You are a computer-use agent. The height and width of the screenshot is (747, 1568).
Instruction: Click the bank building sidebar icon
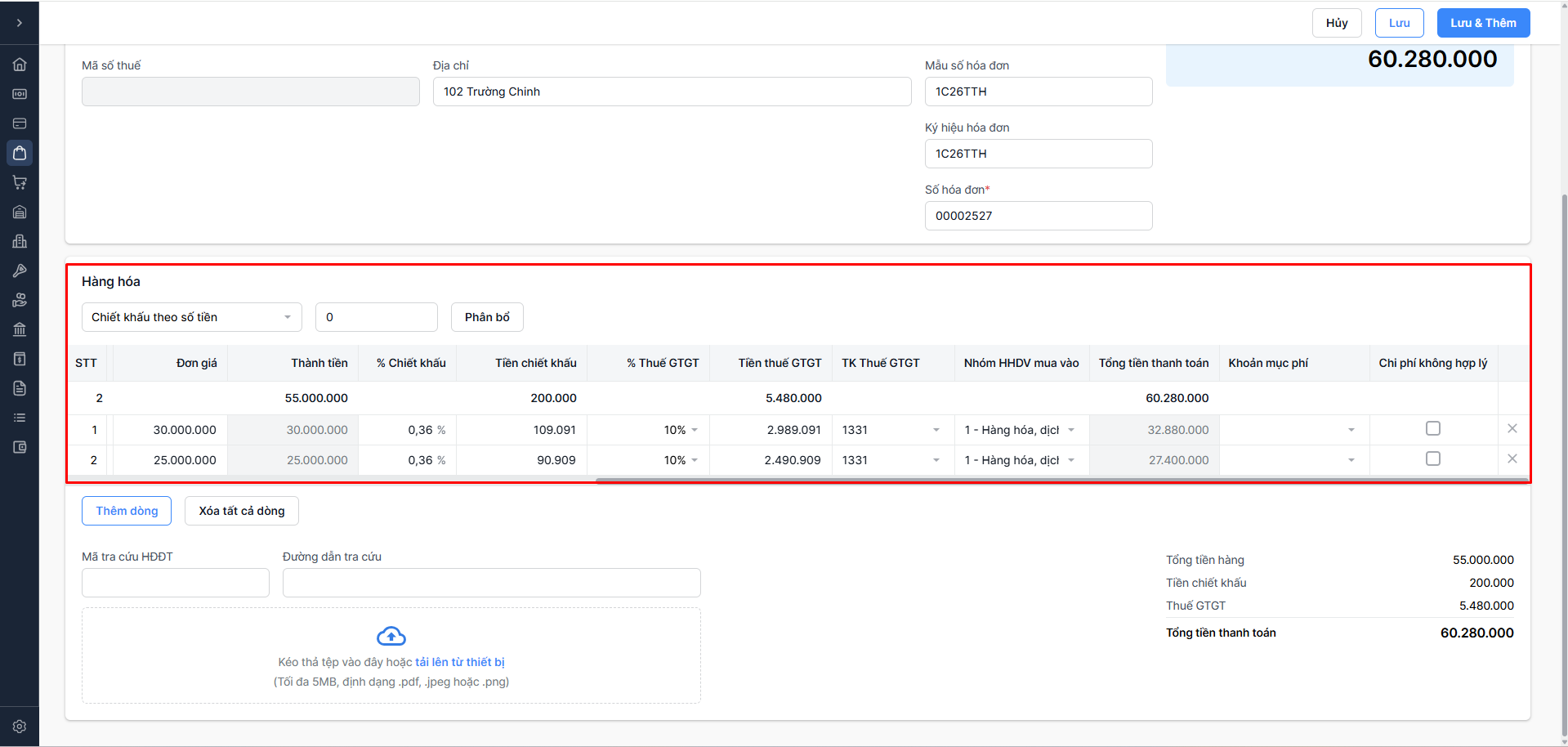tap(20, 329)
